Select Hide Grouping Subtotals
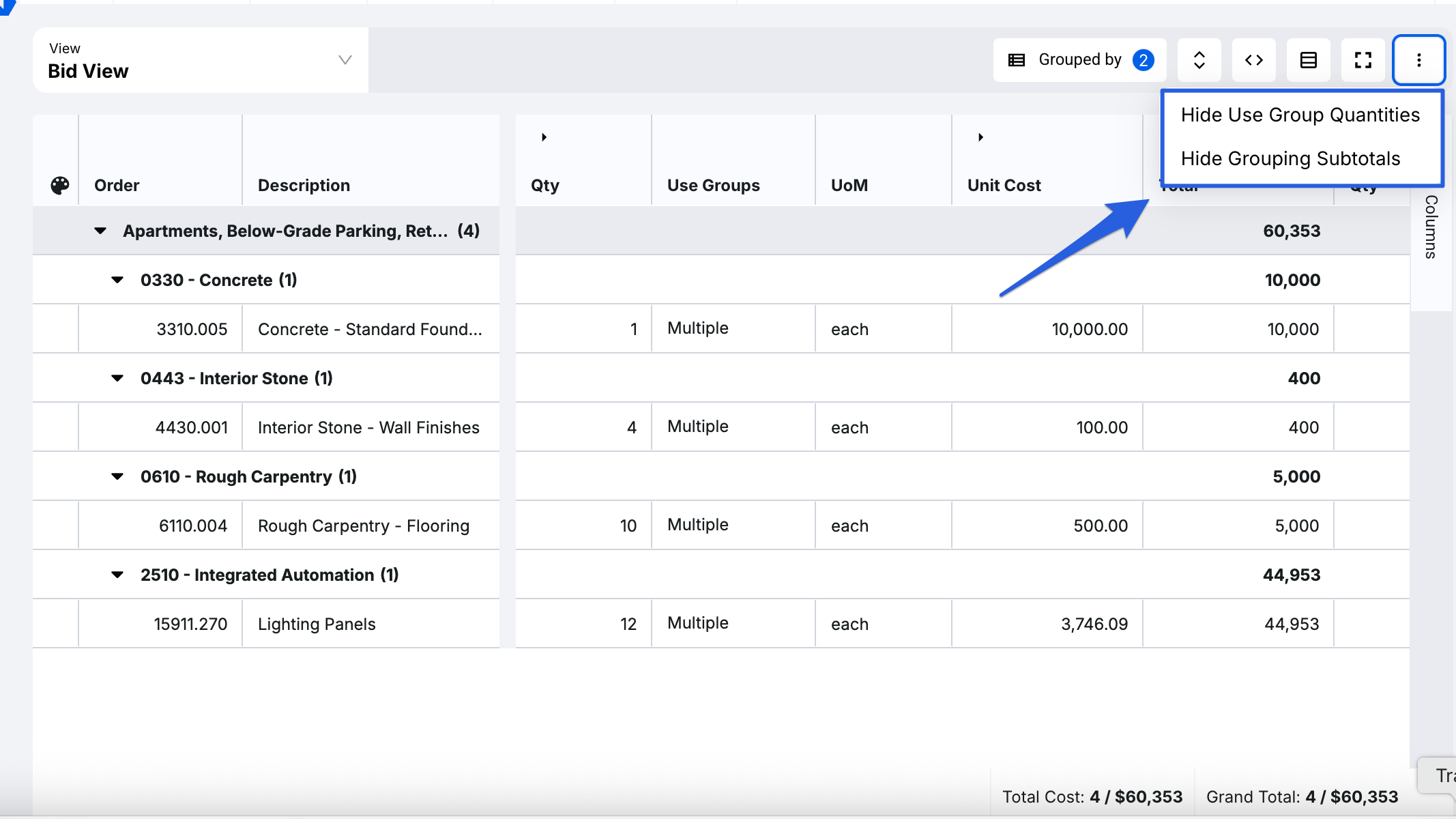The image size is (1456, 819). pyautogui.click(x=1290, y=158)
